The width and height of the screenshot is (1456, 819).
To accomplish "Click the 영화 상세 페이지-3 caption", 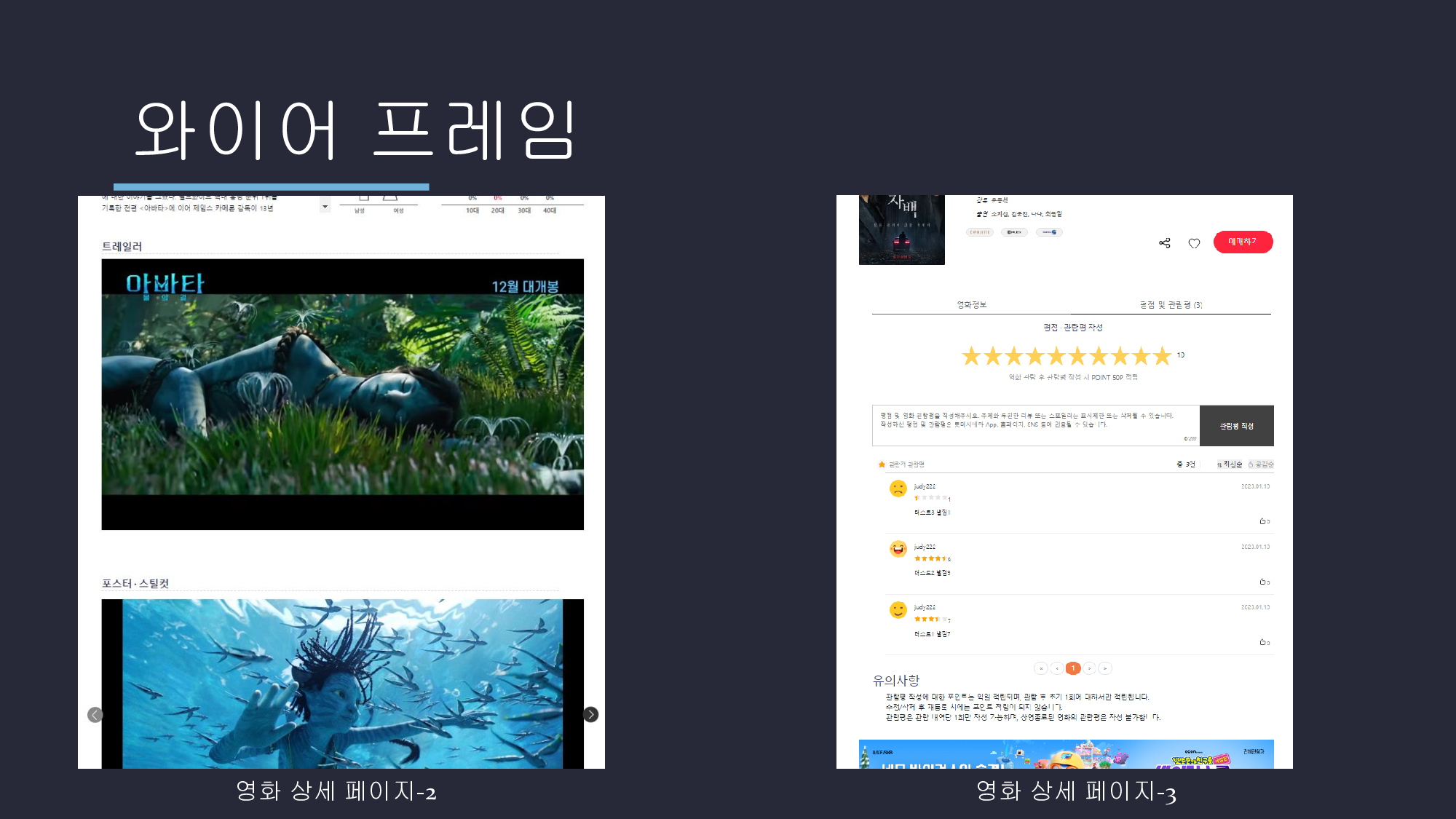I will click(1076, 791).
